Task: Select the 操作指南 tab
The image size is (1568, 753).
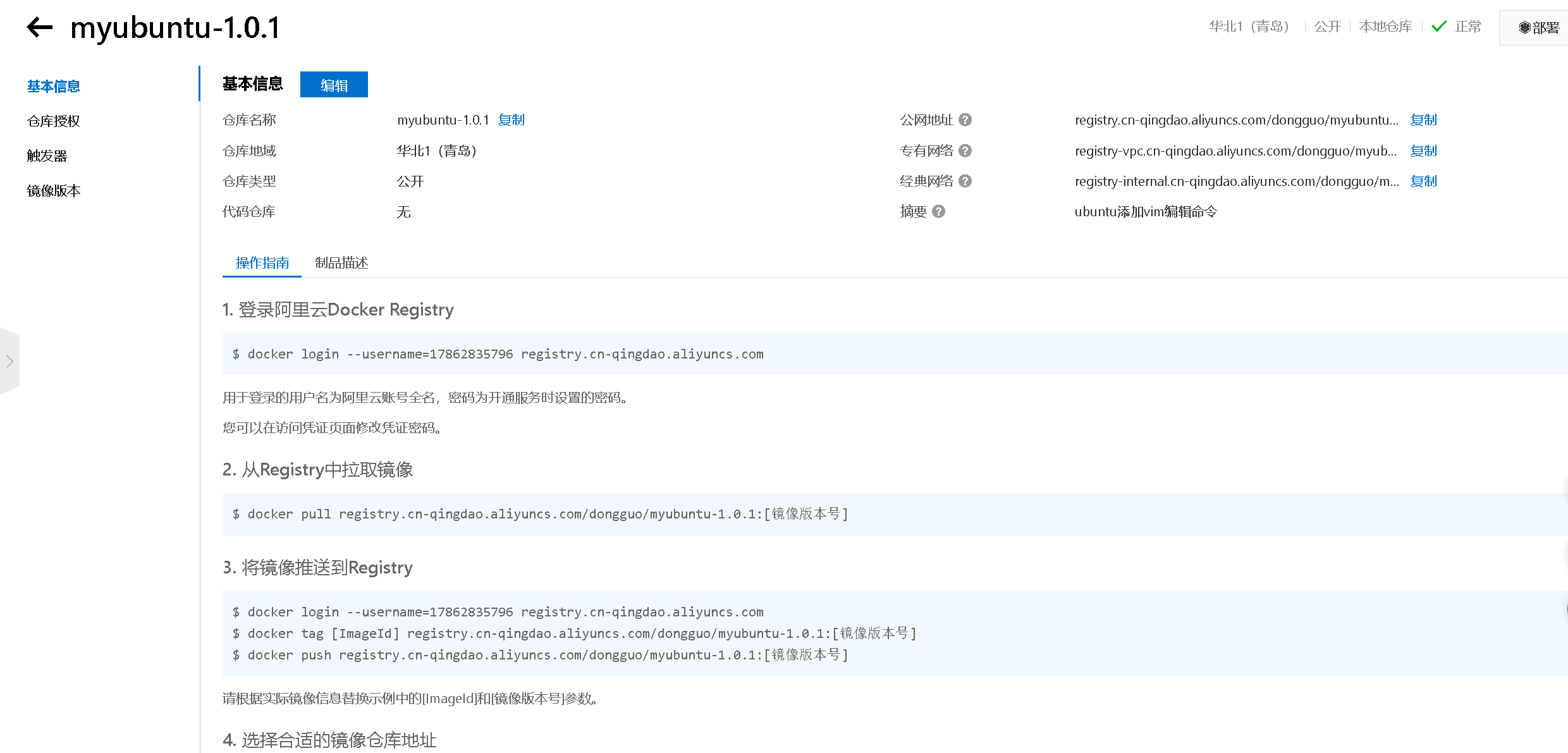Action: [x=261, y=263]
